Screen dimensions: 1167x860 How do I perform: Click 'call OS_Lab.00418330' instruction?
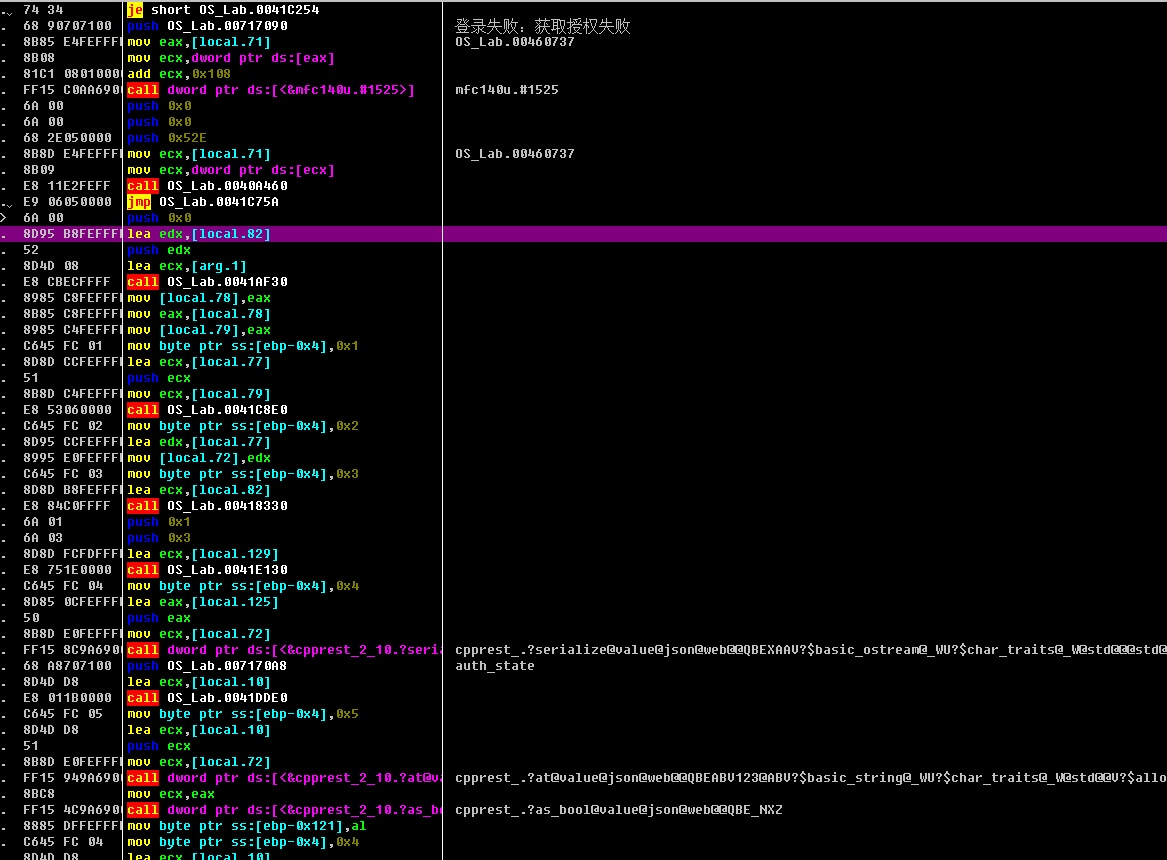point(208,506)
